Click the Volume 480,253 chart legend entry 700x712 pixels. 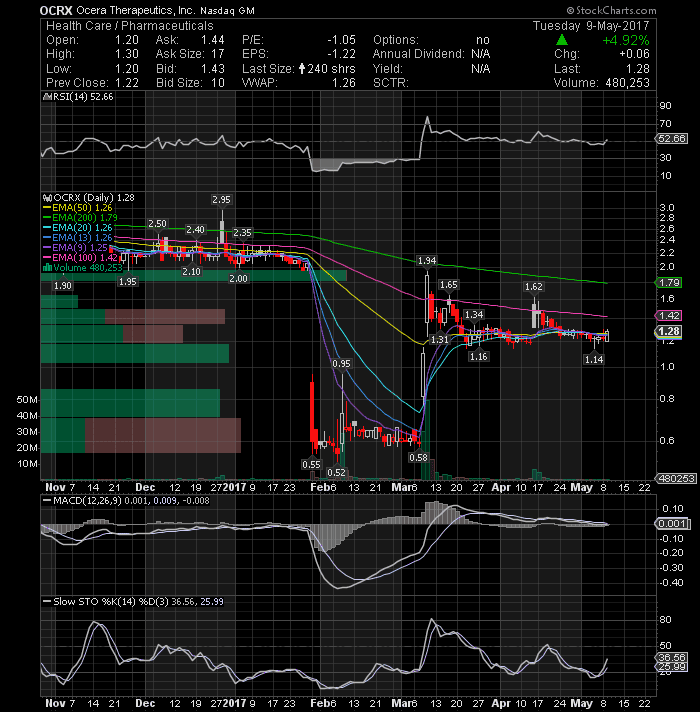(83, 267)
